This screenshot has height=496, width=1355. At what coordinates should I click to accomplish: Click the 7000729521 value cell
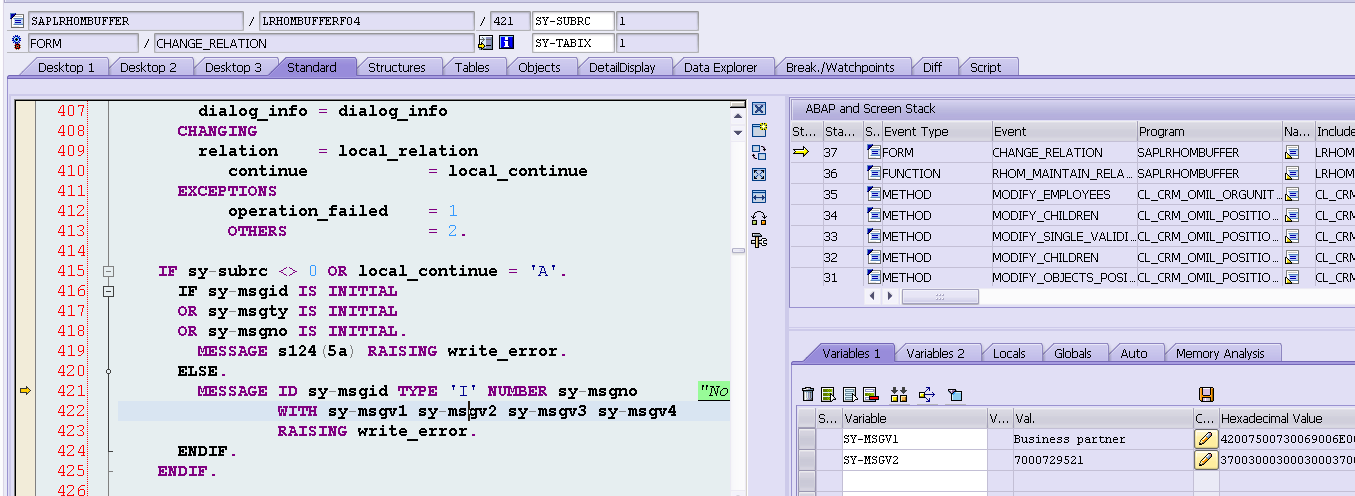(x=1102, y=460)
